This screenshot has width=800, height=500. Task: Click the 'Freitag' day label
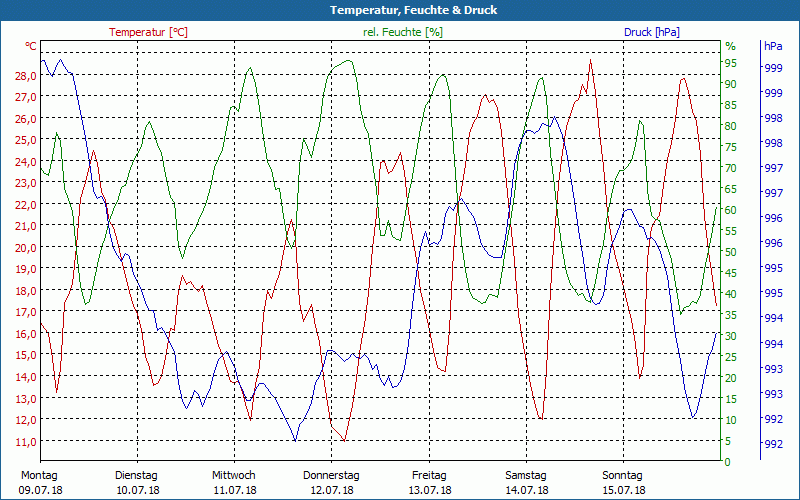coord(429,476)
